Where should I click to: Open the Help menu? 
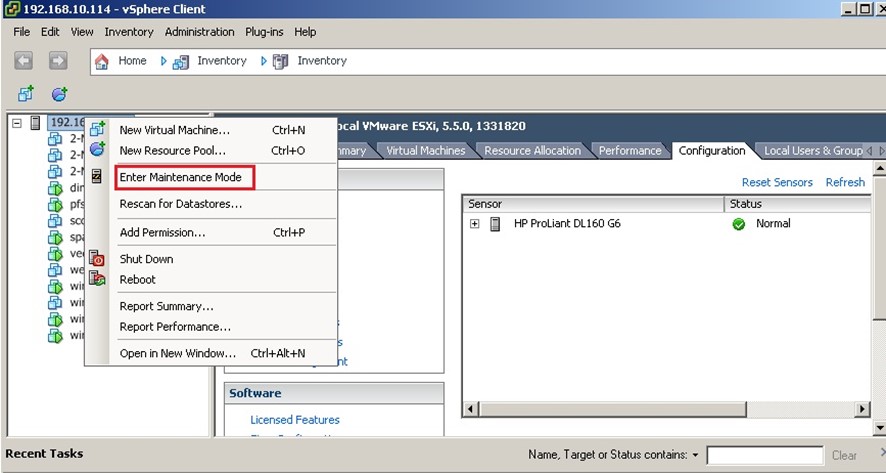305,32
